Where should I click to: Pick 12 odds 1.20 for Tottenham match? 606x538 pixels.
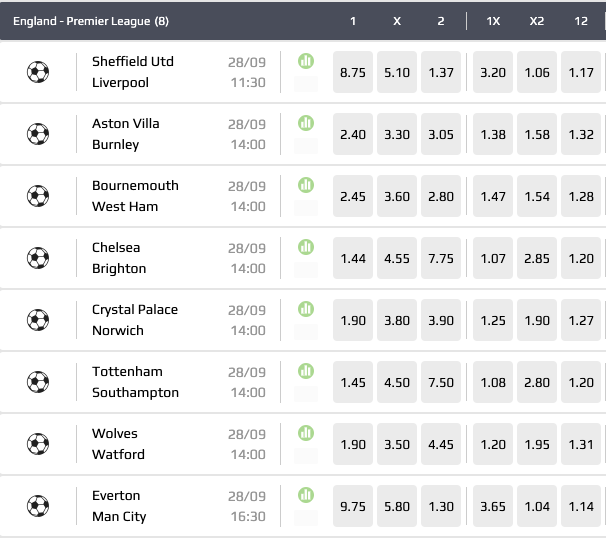click(x=581, y=383)
